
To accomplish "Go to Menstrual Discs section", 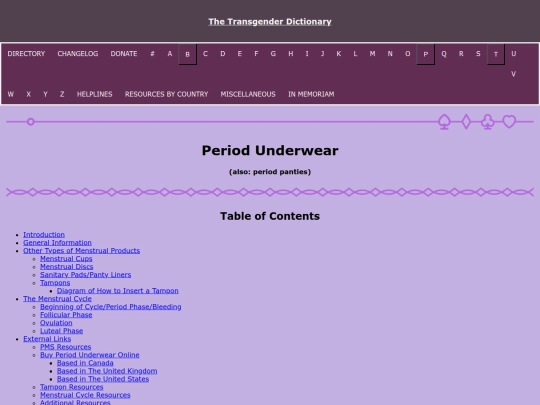I will coord(66,267).
